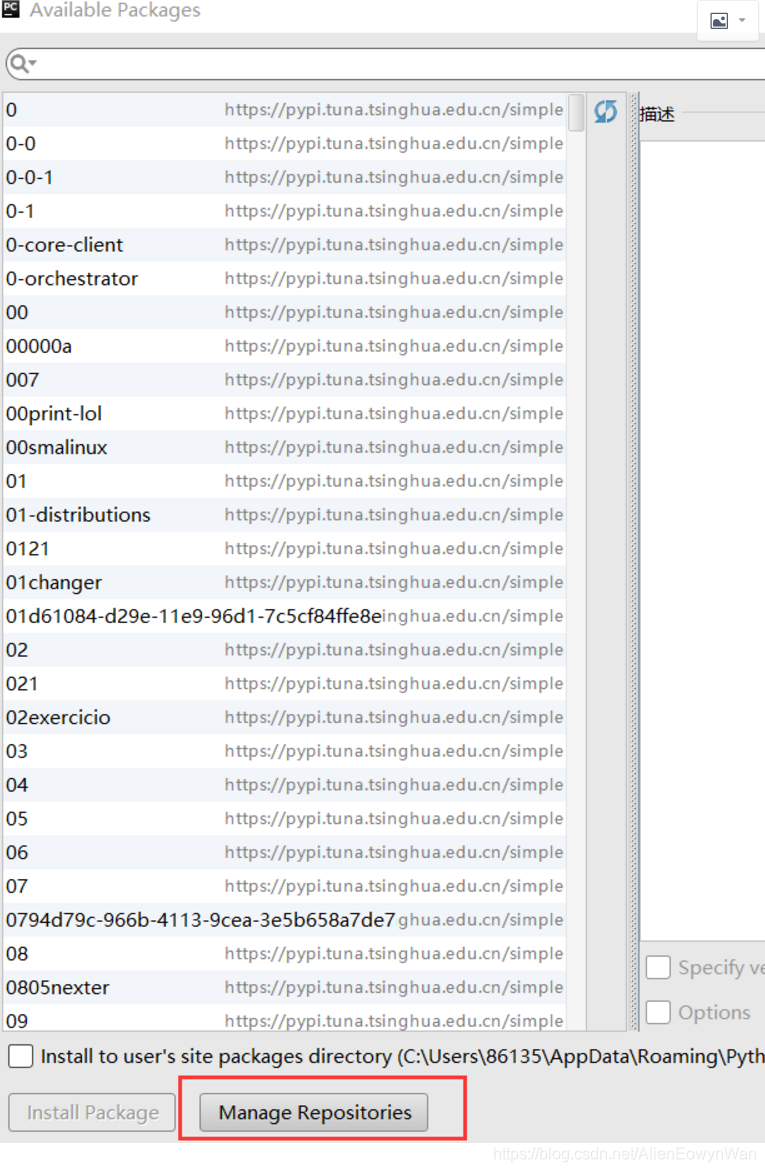765x1172 pixels.
Task: Select package '0' in the list
Action: click(x=284, y=110)
